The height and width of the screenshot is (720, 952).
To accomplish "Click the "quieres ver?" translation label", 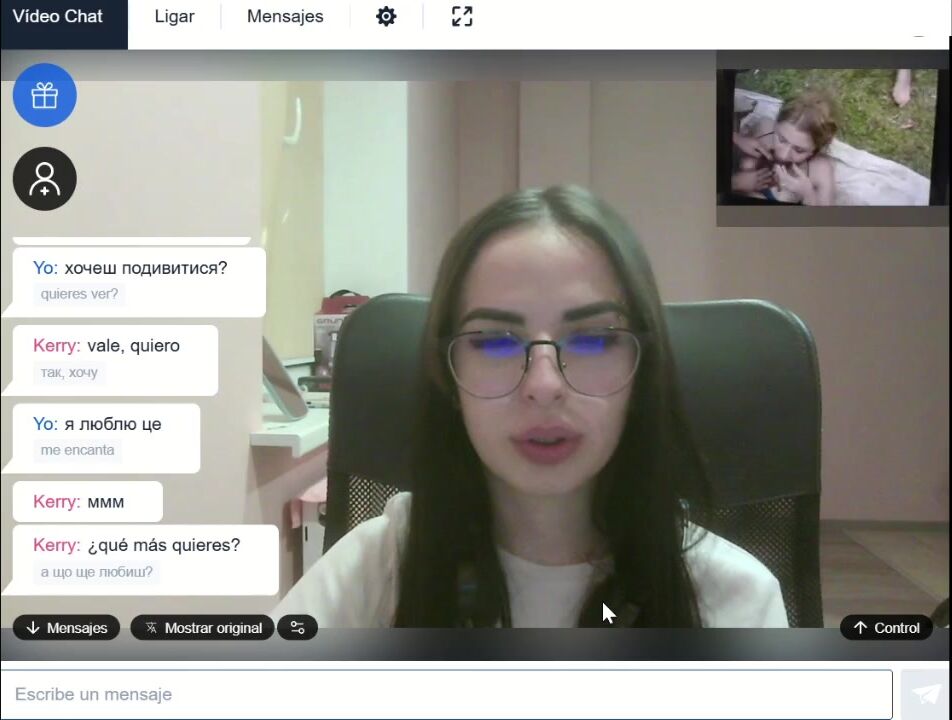I will [x=79, y=294].
